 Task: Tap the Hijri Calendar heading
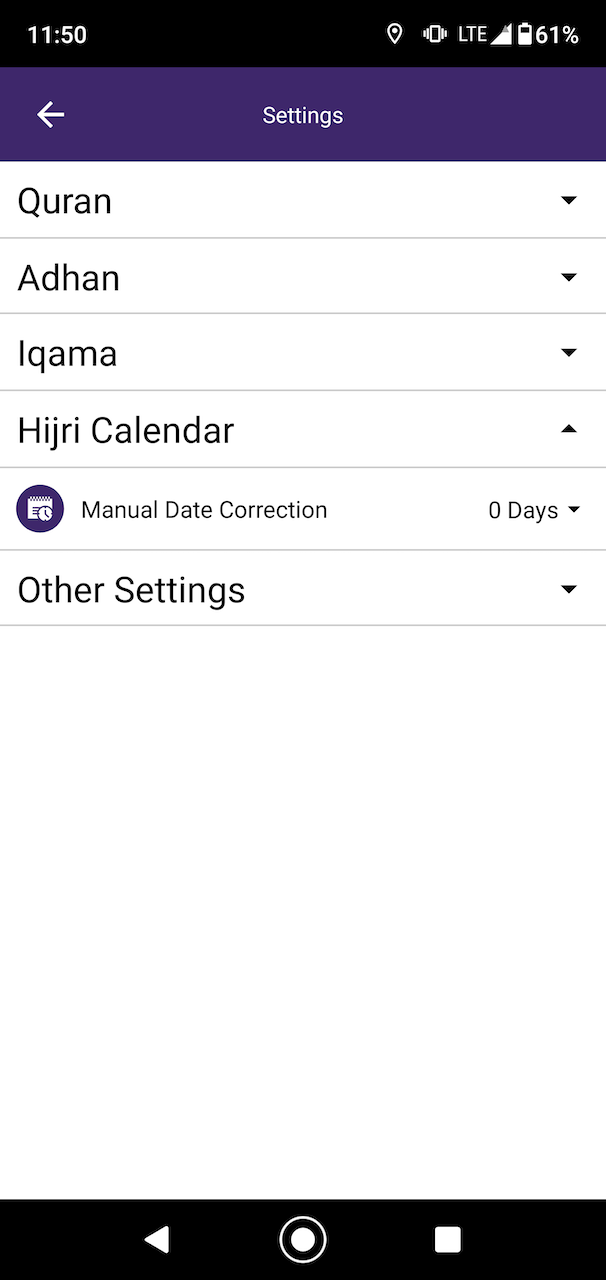126,431
